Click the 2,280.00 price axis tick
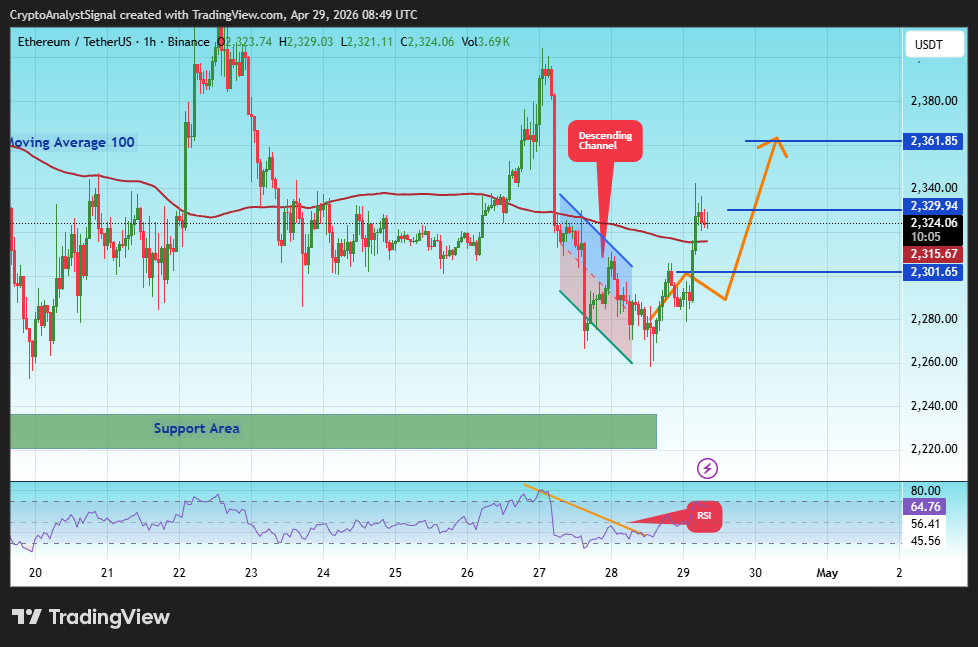This screenshot has width=978, height=647. (x=934, y=319)
